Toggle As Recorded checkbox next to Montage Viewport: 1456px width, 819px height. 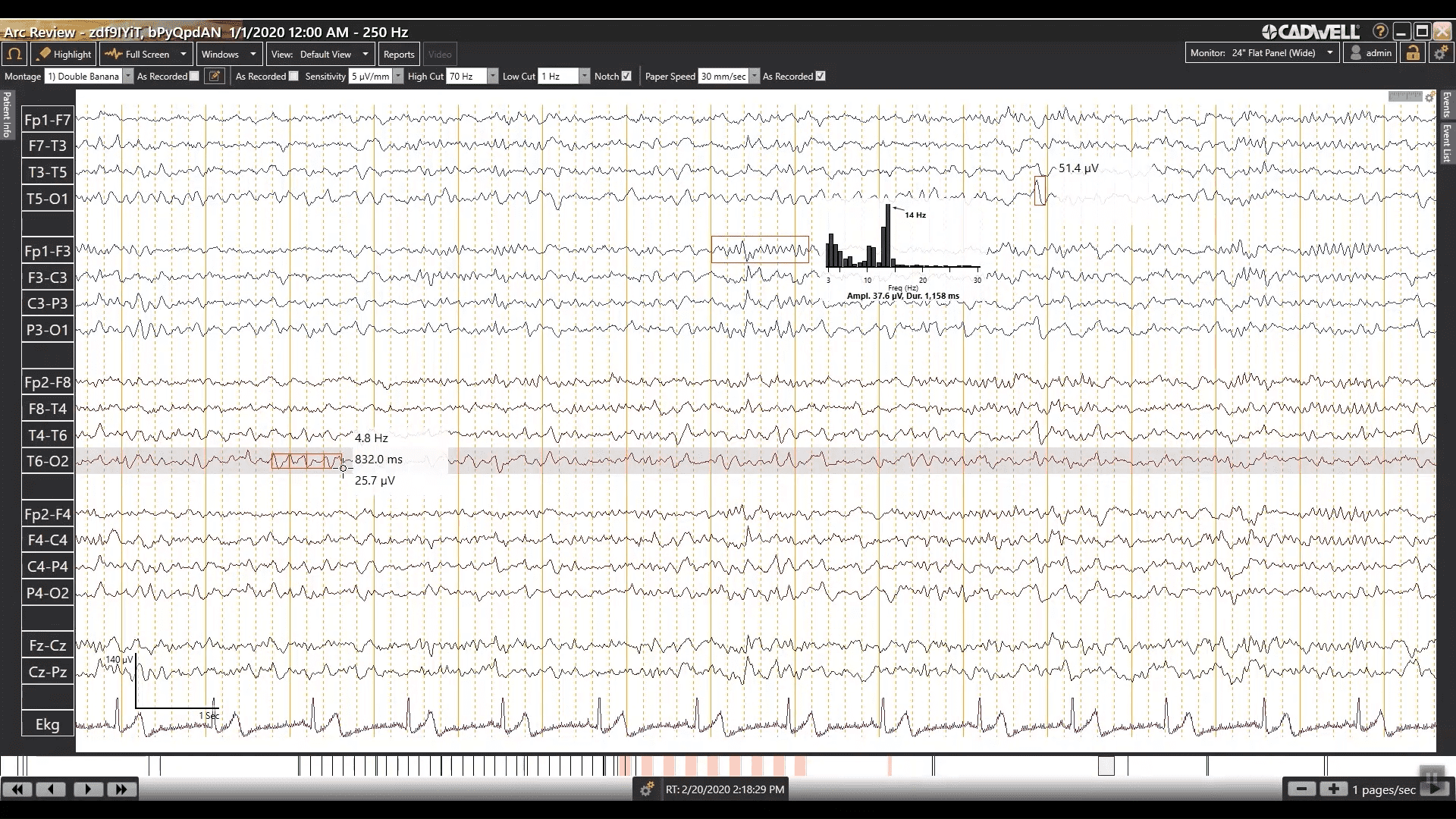195,76
